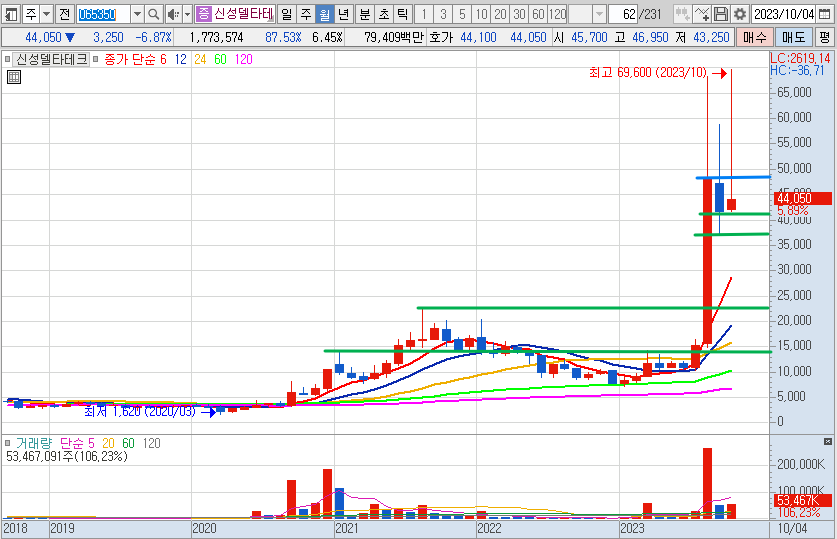This screenshot has height=539, width=837.
Task: Select the 20 interval button
Action: pyautogui.click(x=500, y=14)
